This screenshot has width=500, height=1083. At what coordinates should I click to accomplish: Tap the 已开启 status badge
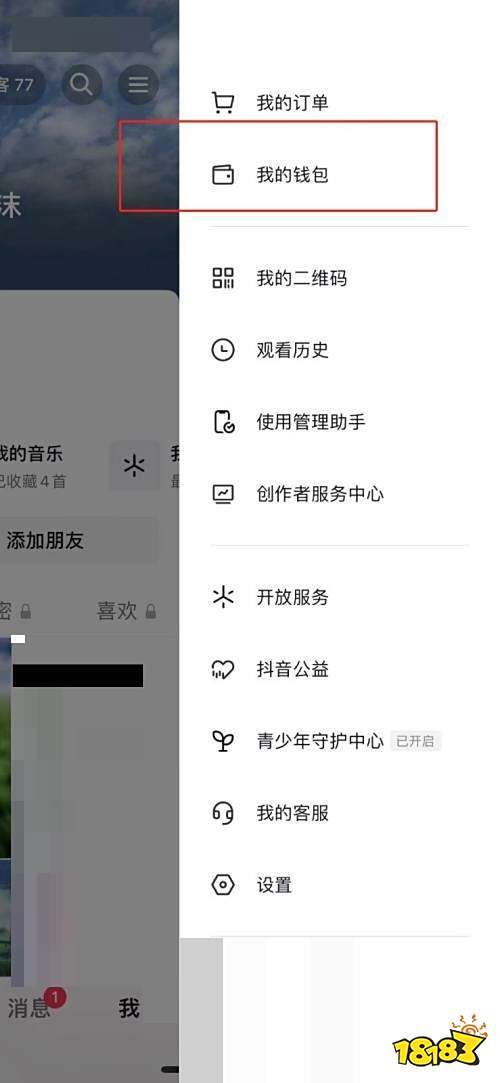(x=414, y=741)
